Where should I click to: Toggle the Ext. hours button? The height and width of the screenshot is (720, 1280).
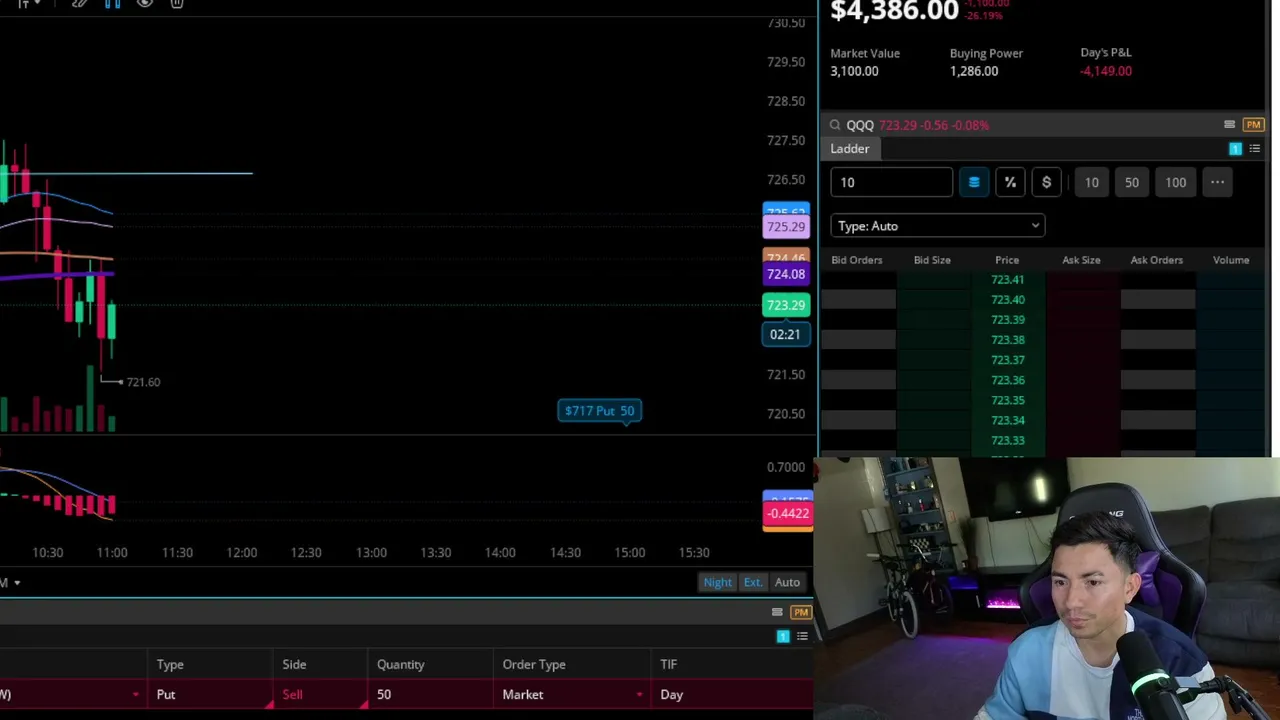click(x=752, y=582)
